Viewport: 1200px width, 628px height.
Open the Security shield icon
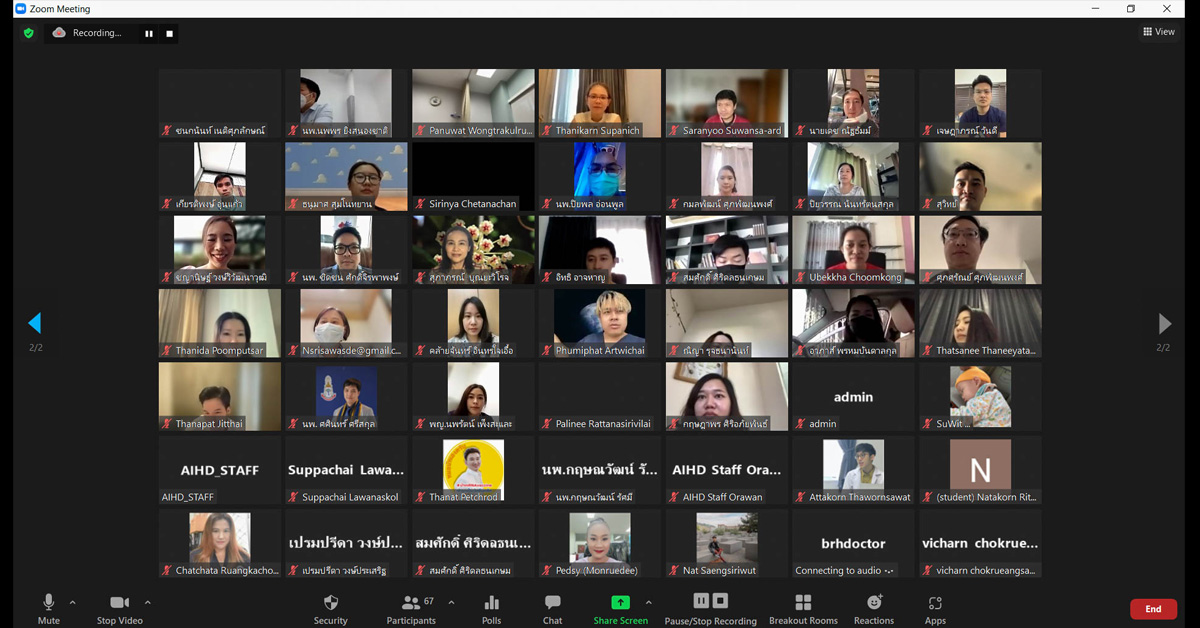pos(330,603)
